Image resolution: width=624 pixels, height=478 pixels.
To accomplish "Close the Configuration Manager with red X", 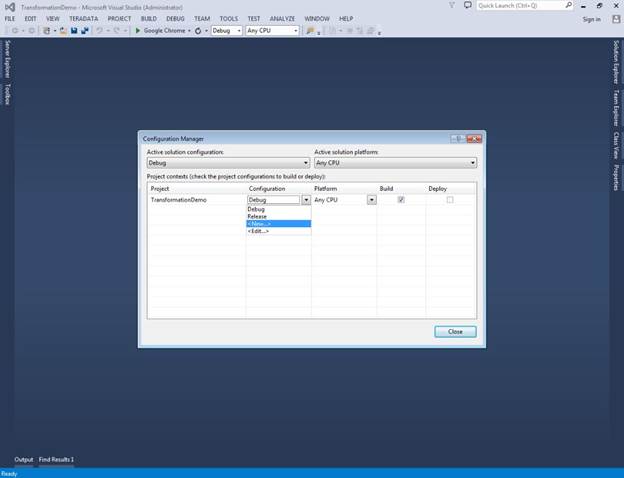I will [474, 139].
